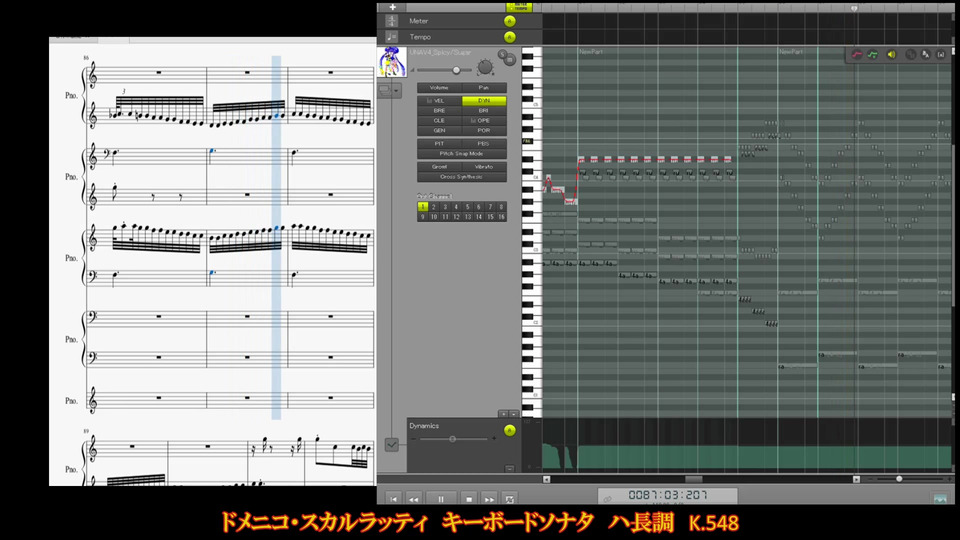The height and width of the screenshot is (540, 960).
Task: Select output channel 16
Action: [501, 217]
